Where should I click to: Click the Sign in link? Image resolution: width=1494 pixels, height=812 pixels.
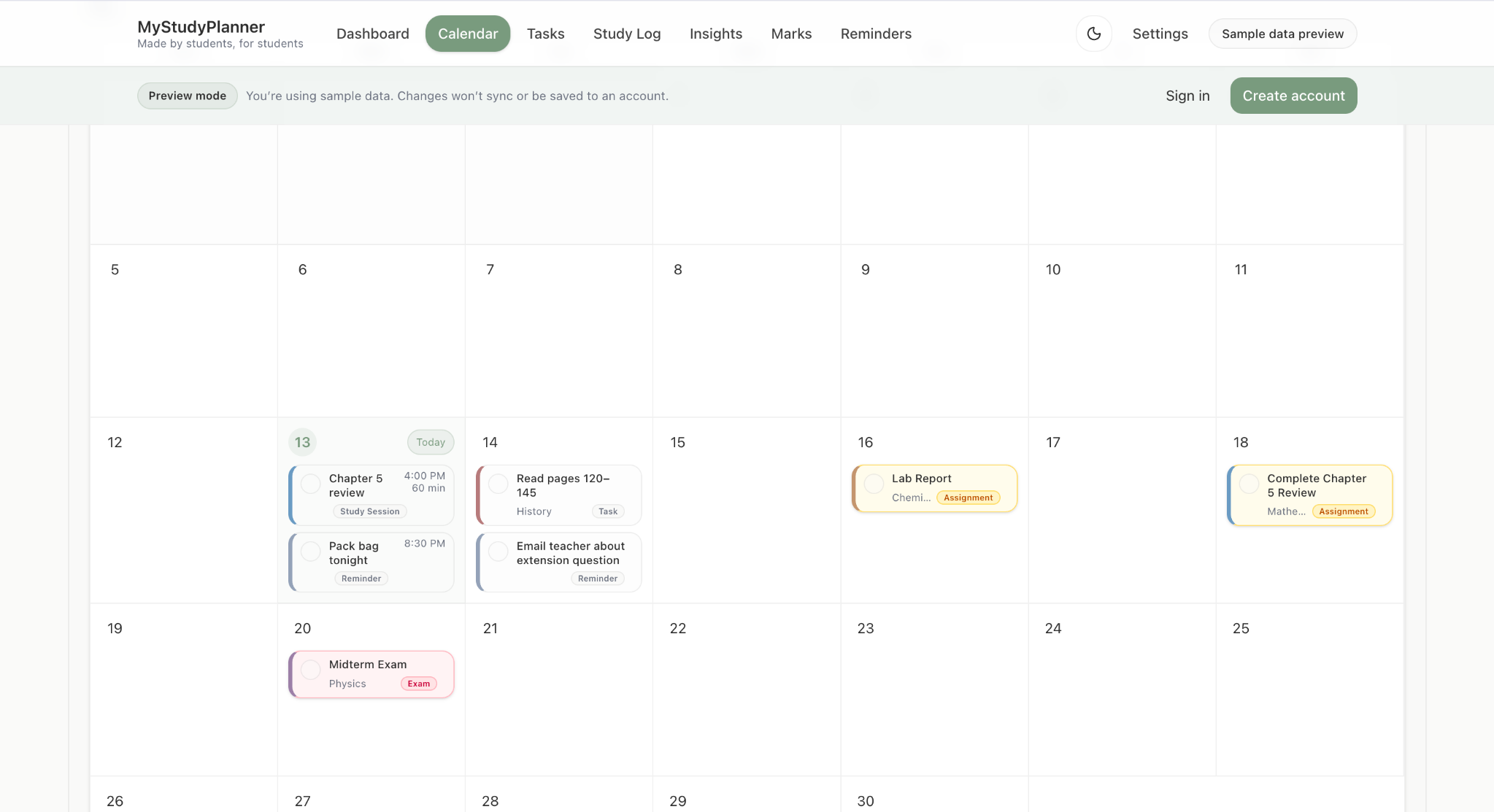click(1187, 96)
